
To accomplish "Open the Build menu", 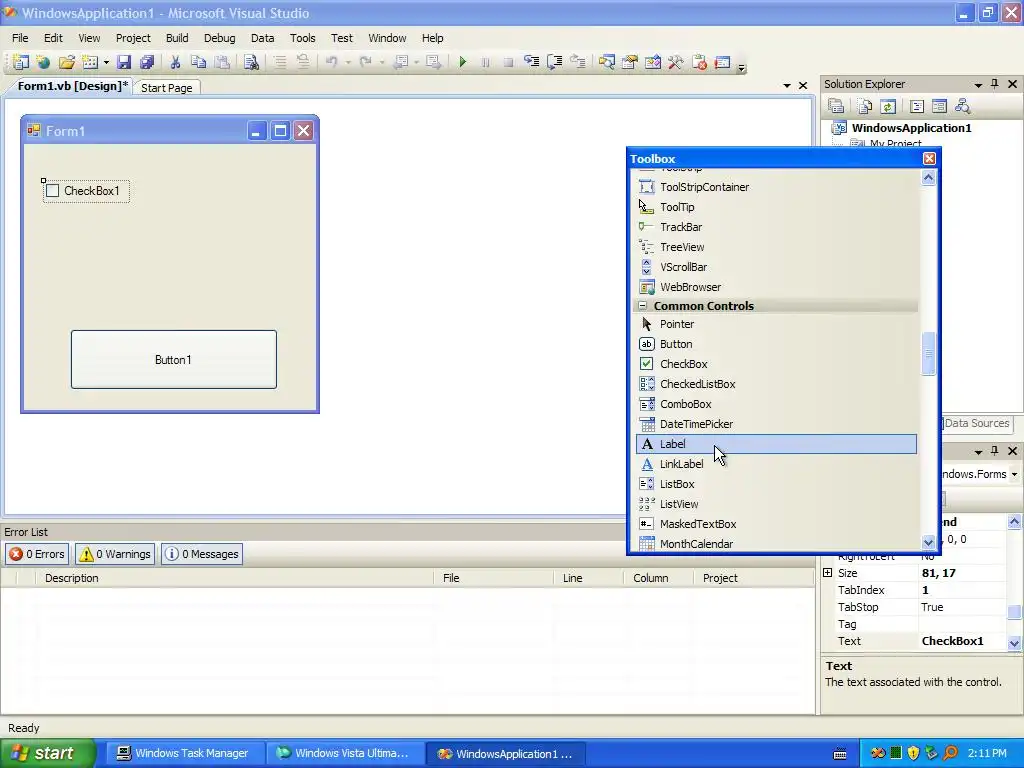I will point(177,38).
